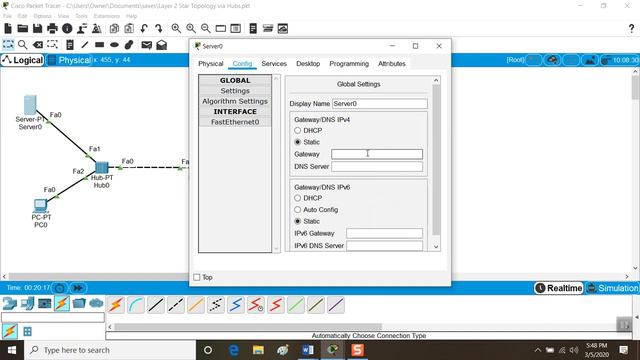
Task: Pick the Serial DCE red cable with clock
Action: pos(256,305)
